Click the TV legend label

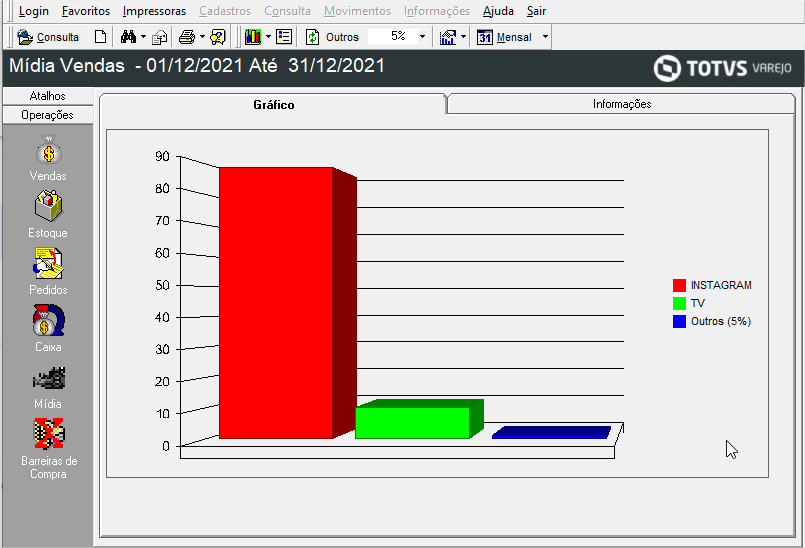pyautogui.click(x=698, y=304)
